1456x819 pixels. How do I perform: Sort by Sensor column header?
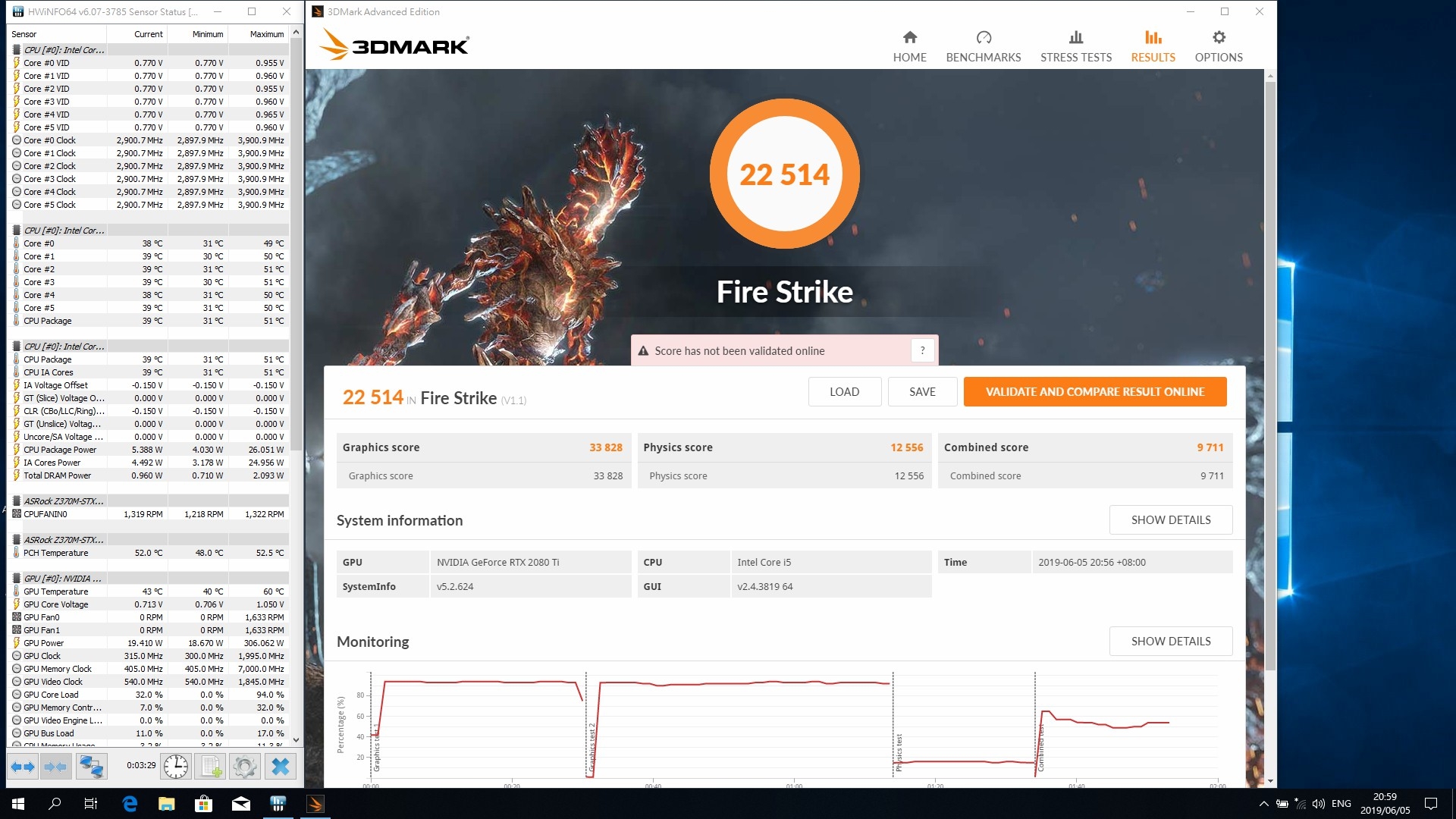click(x=57, y=34)
